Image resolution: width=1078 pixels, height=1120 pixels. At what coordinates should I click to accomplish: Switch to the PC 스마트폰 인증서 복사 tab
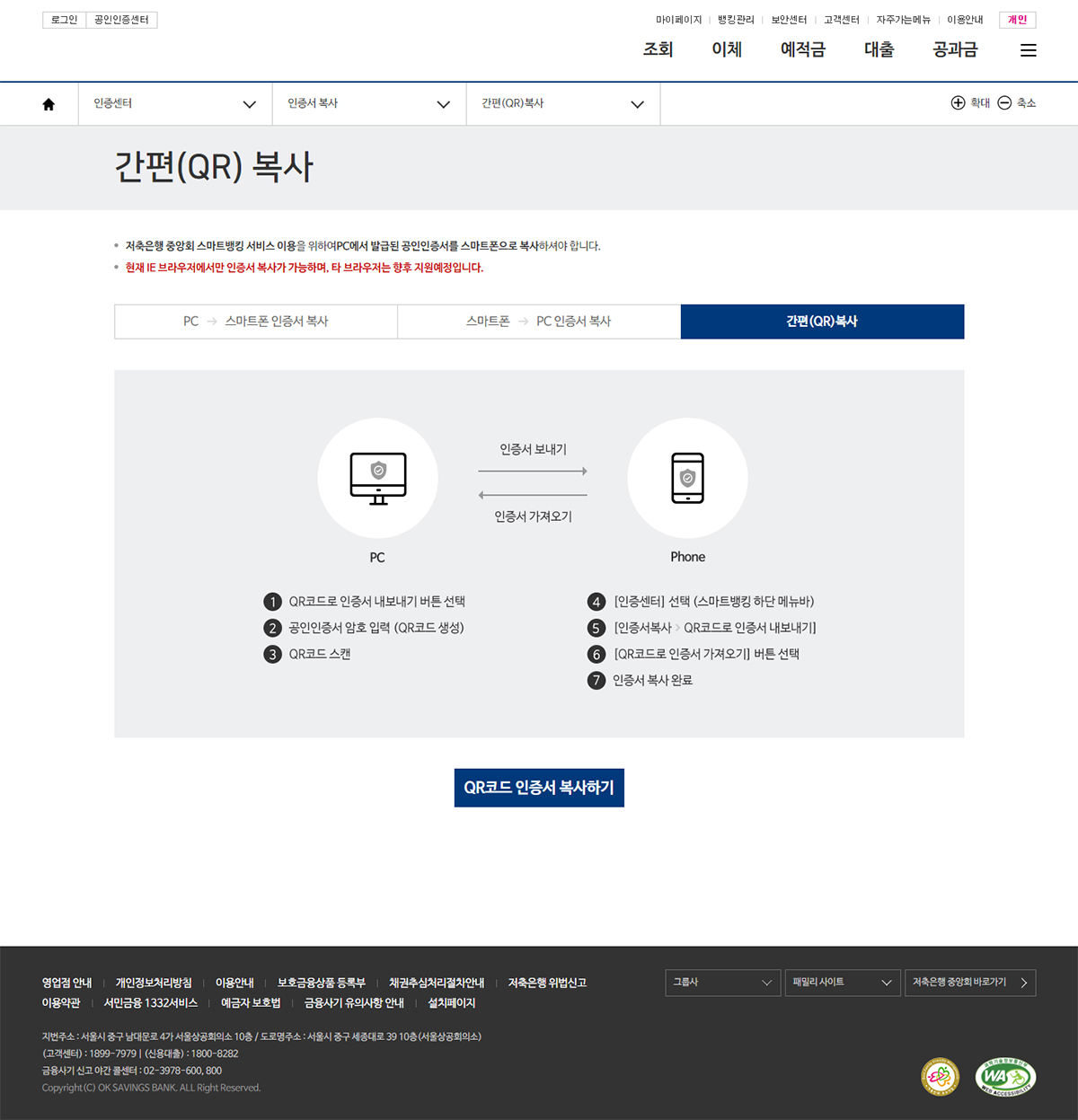coord(255,322)
